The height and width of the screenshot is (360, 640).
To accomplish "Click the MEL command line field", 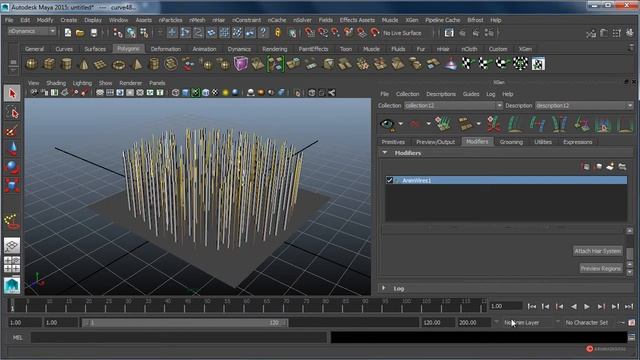I will tap(178, 338).
